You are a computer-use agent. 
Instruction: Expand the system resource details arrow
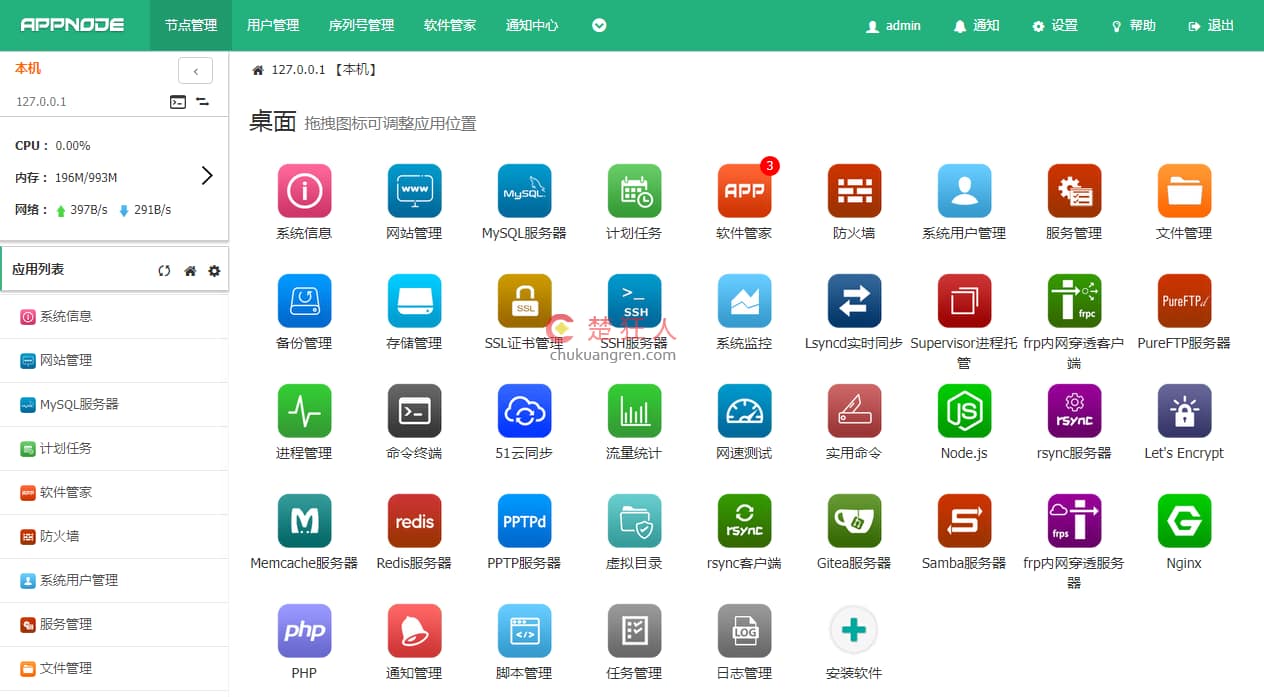[207, 176]
